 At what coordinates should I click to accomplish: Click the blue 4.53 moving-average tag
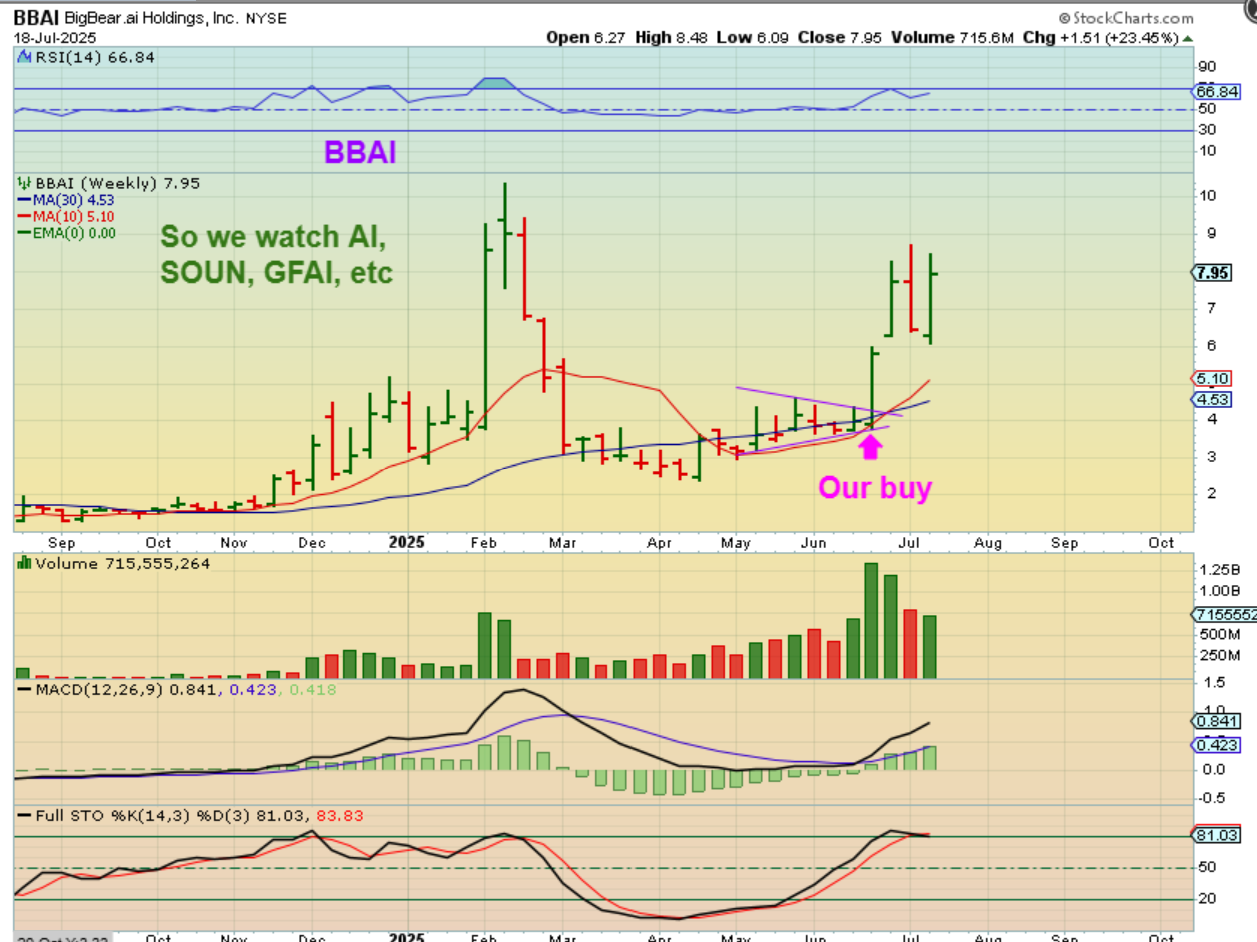(1213, 399)
